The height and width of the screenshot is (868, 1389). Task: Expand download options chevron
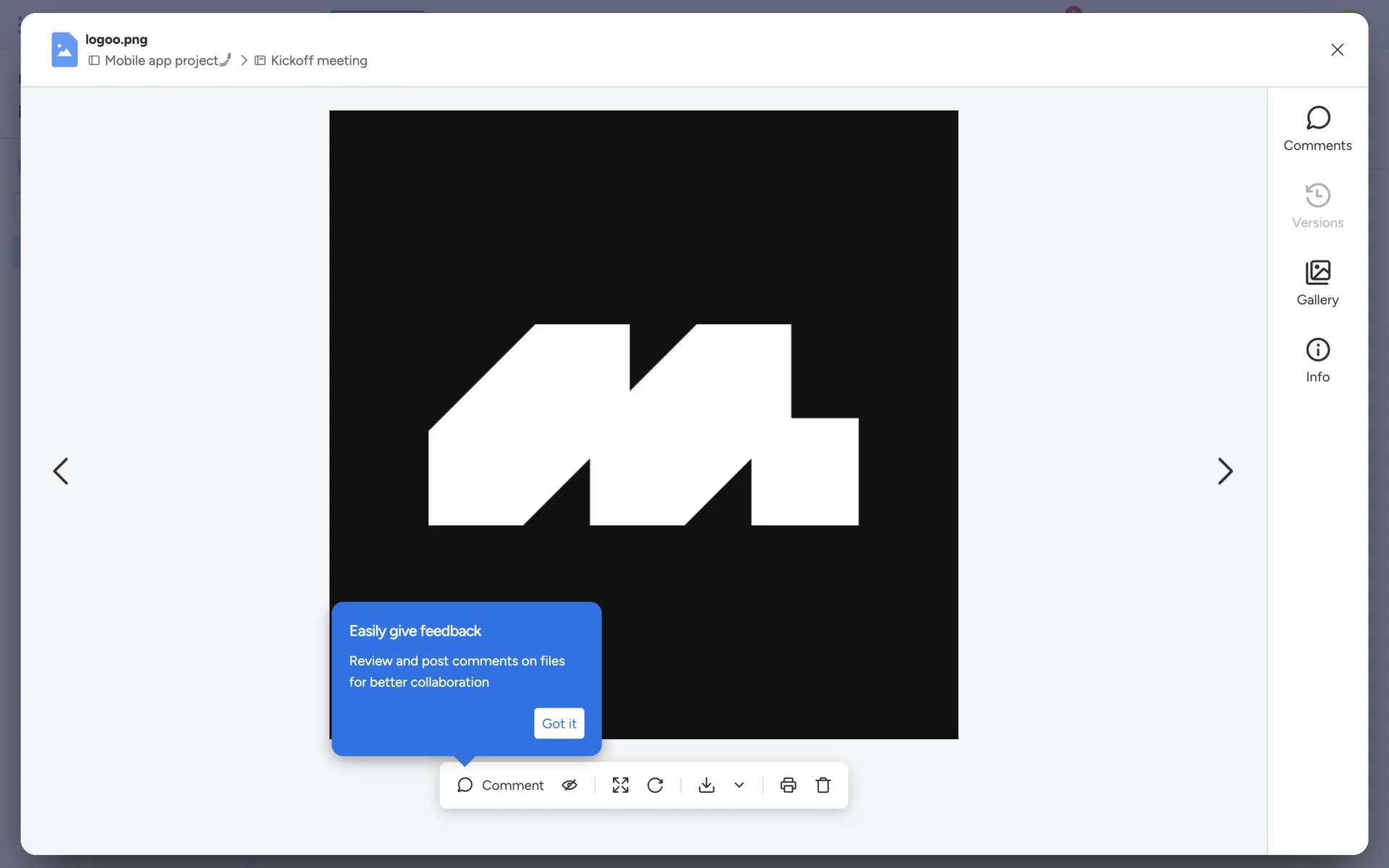(x=739, y=785)
